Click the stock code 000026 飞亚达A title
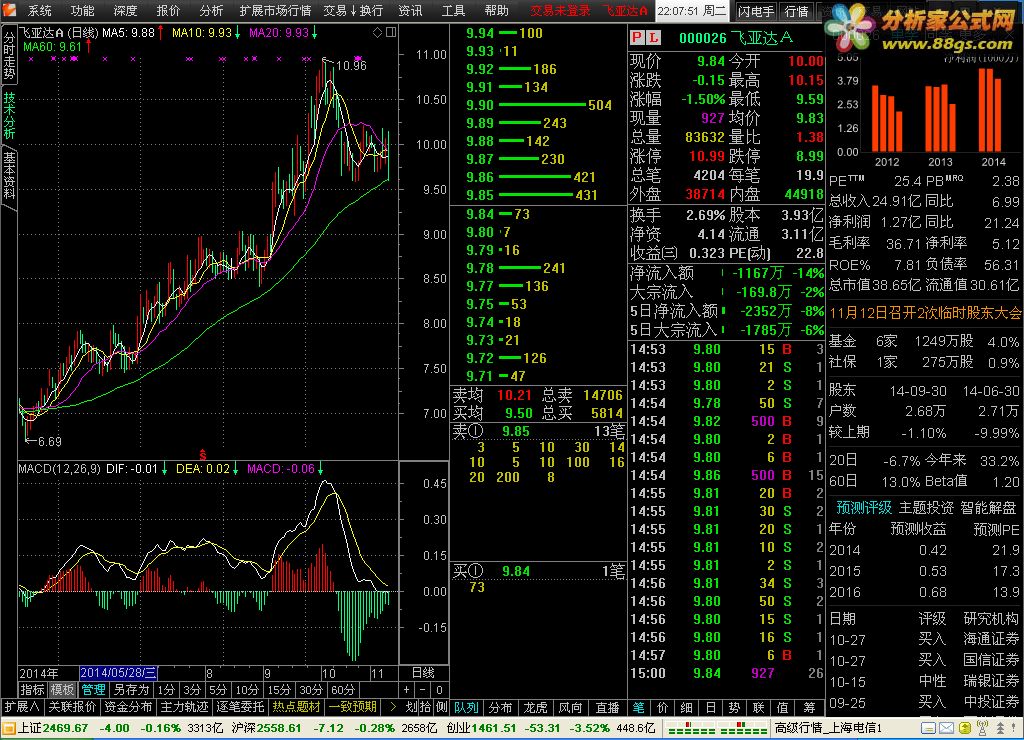 [736, 38]
